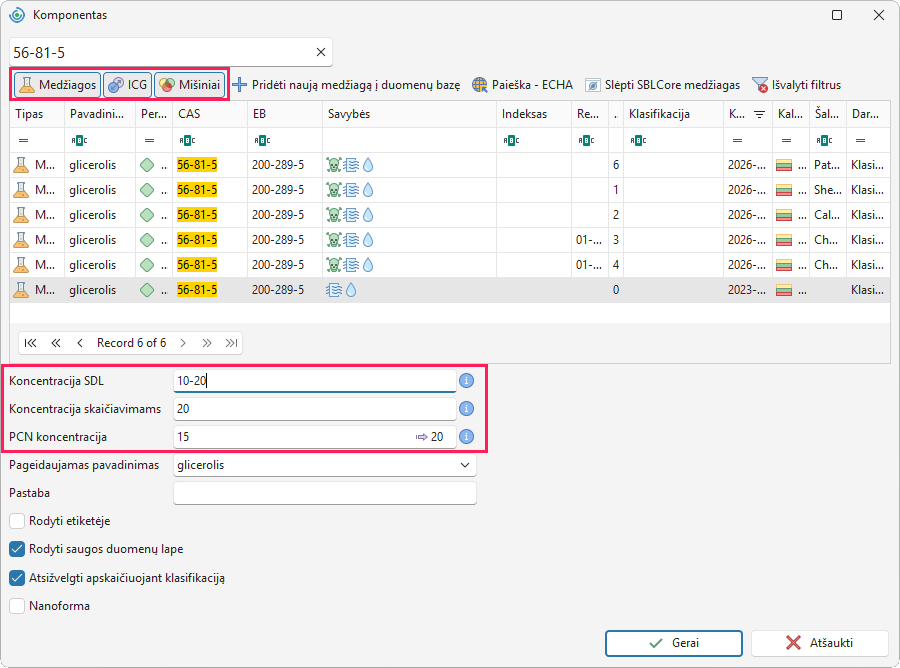
Task: Go to the first record
Action: [x=30, y=343]
